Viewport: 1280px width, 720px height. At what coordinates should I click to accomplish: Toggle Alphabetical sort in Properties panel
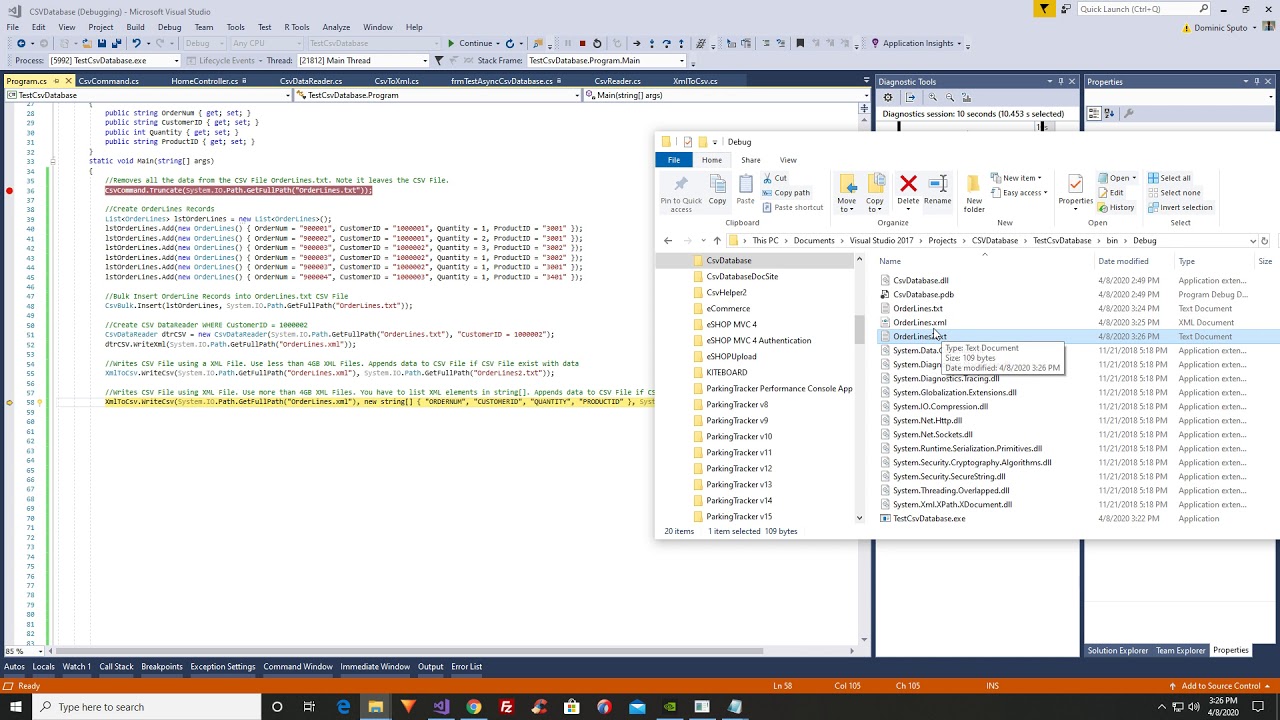[1111, 113]
